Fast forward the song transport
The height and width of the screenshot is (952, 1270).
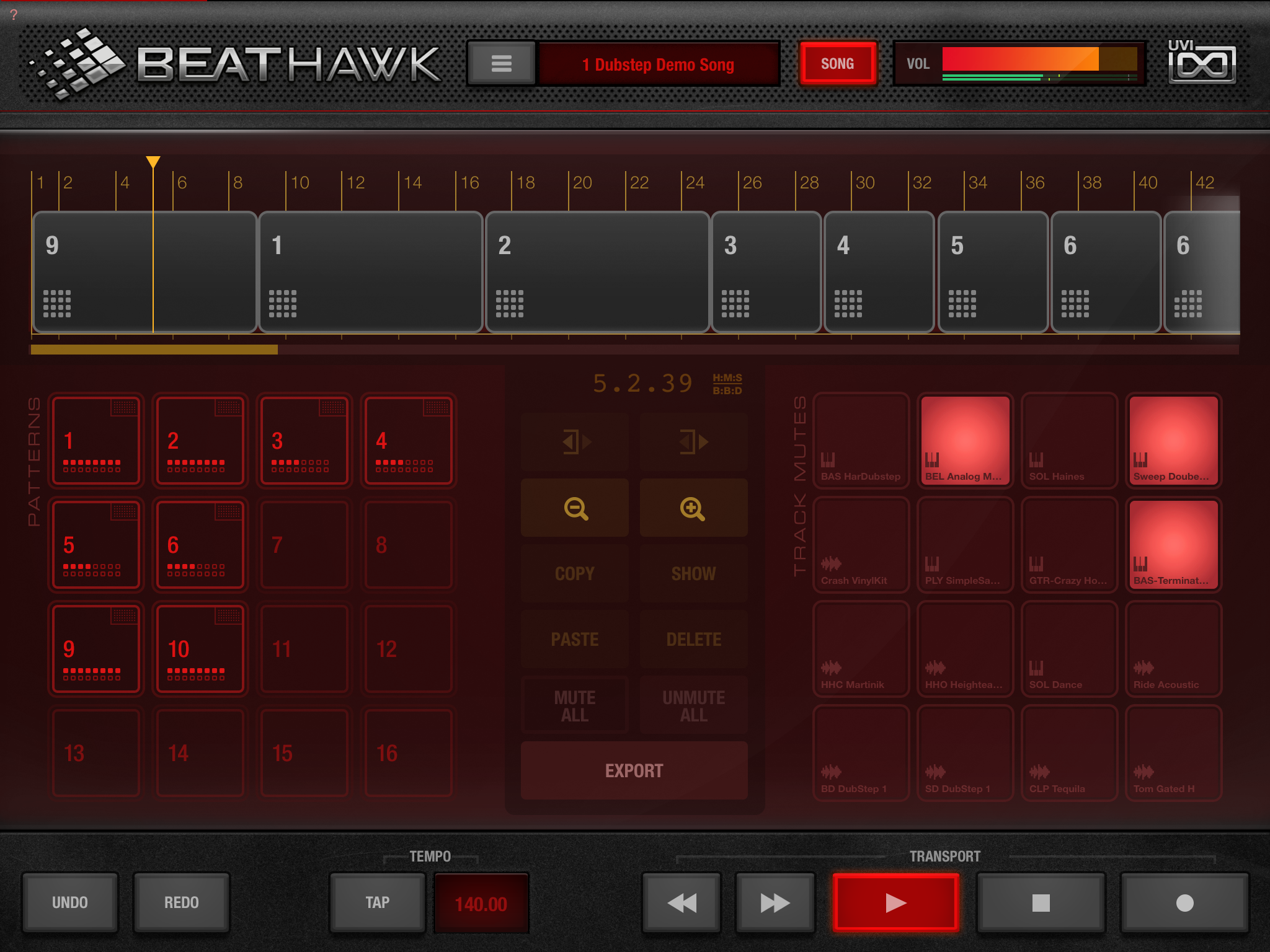[x=775, y=902]
